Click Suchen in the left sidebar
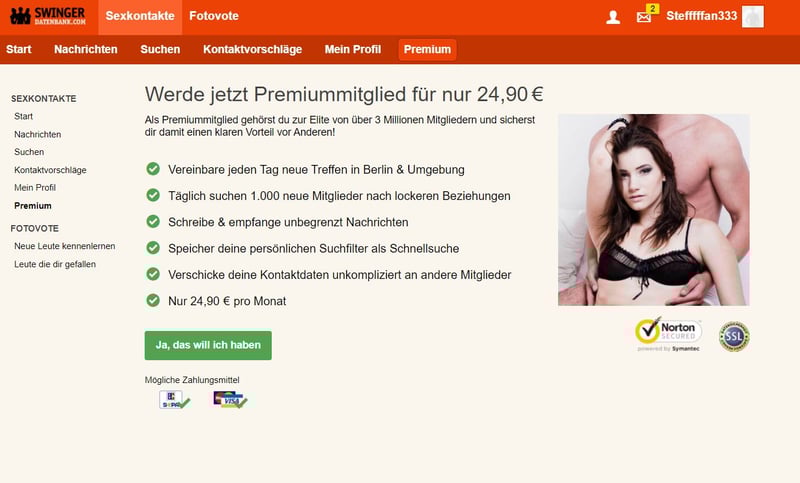This screenshot has width=800, height=483. click(x=29, y=152)
